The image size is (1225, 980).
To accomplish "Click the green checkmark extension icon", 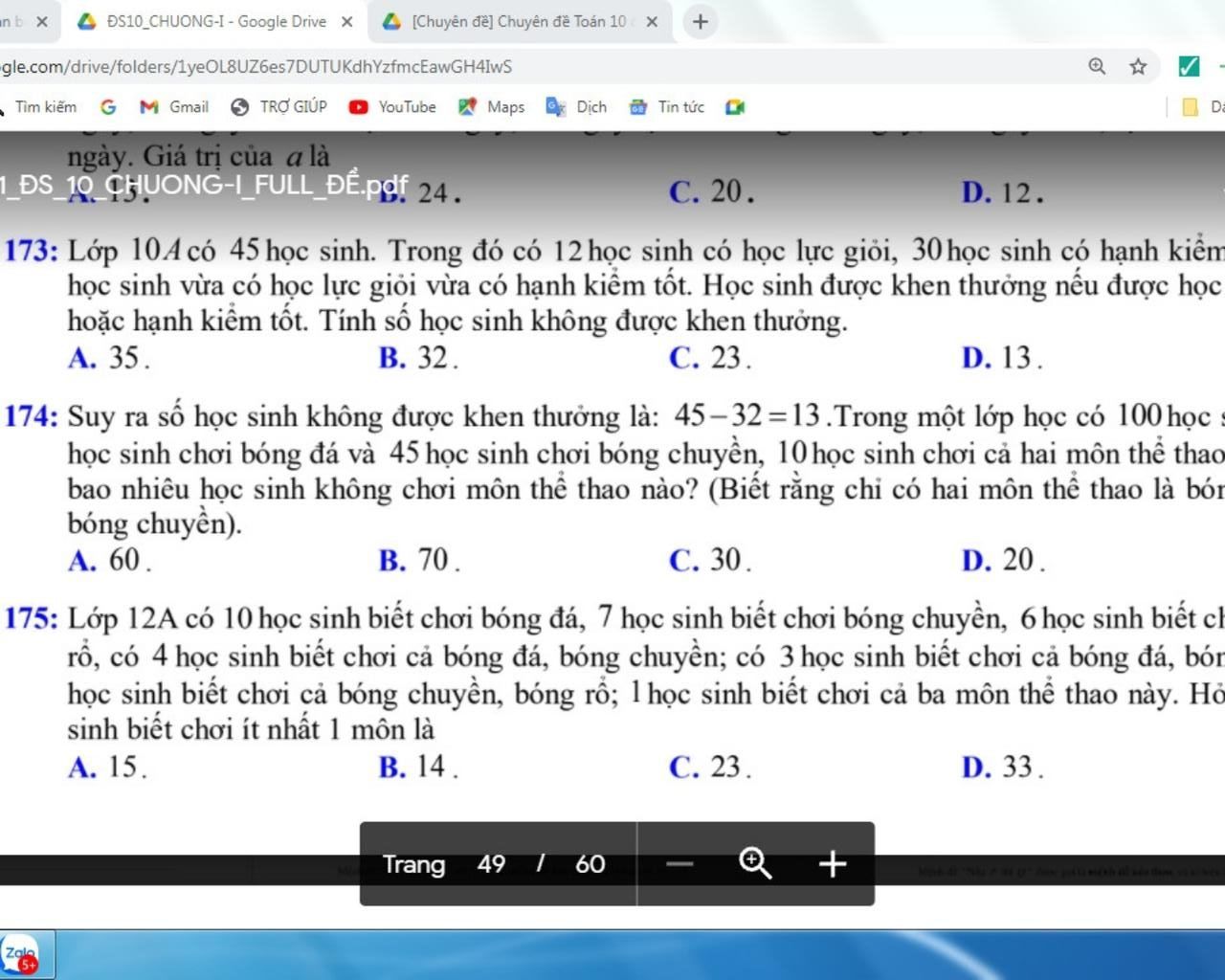I will [1189, 66].
